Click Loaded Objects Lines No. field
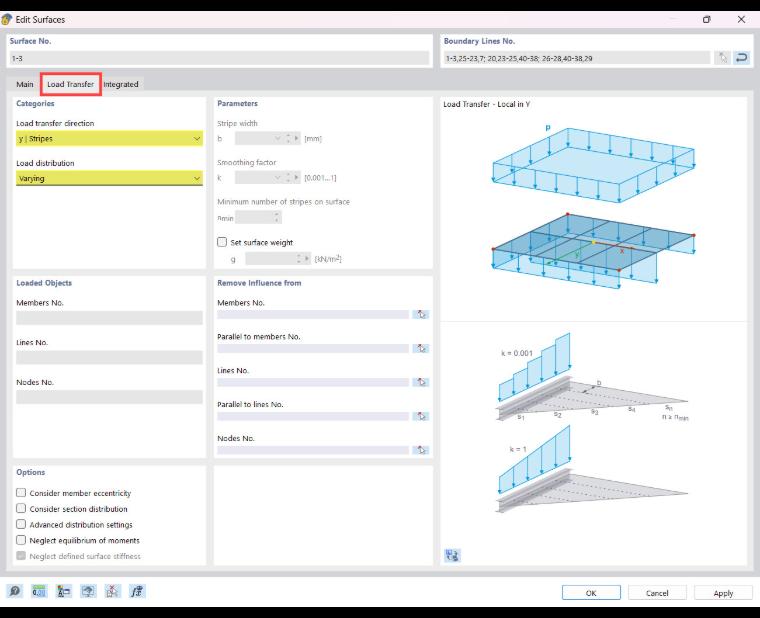 [x=109, y=358]
